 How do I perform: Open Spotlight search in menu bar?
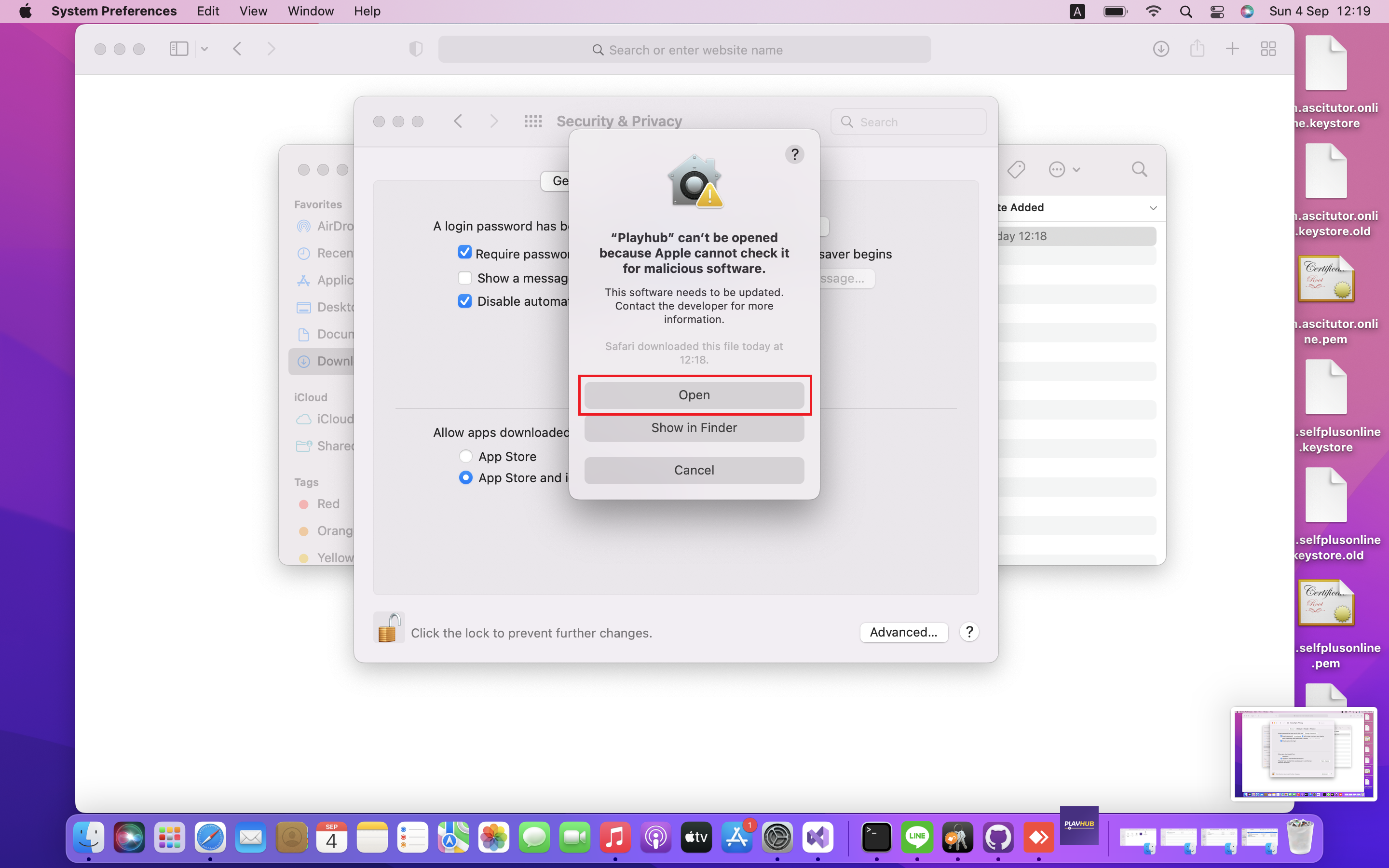1186,12
